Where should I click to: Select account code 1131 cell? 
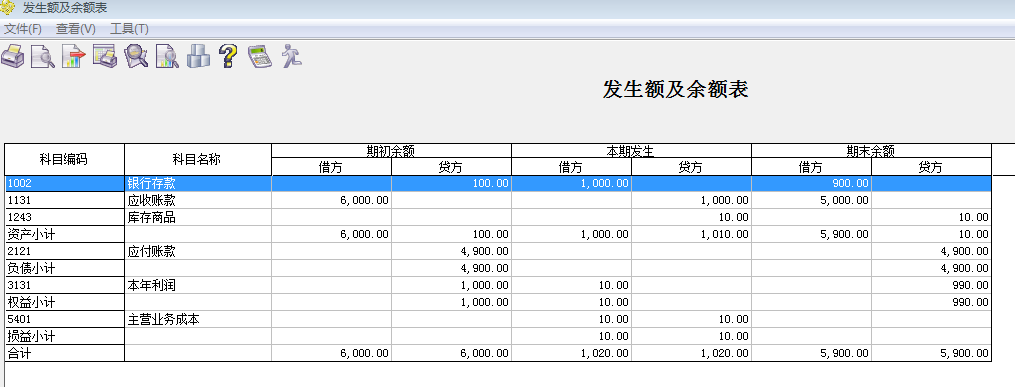64,201
